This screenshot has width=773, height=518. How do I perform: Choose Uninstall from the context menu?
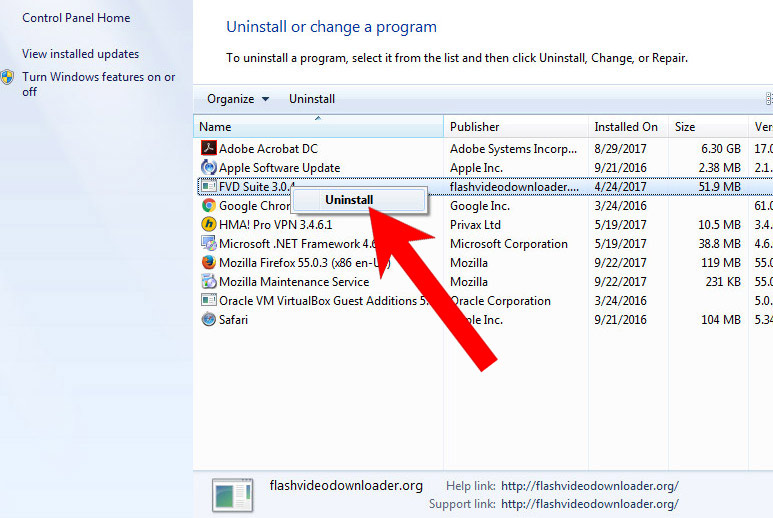pyautogui.click(x=349, y=200)
